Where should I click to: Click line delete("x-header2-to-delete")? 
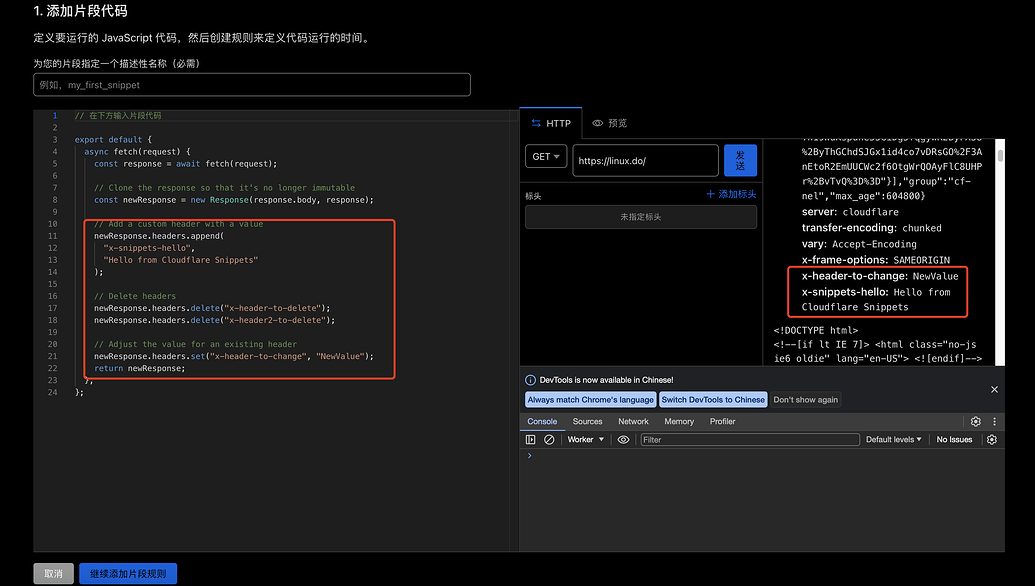215,319
